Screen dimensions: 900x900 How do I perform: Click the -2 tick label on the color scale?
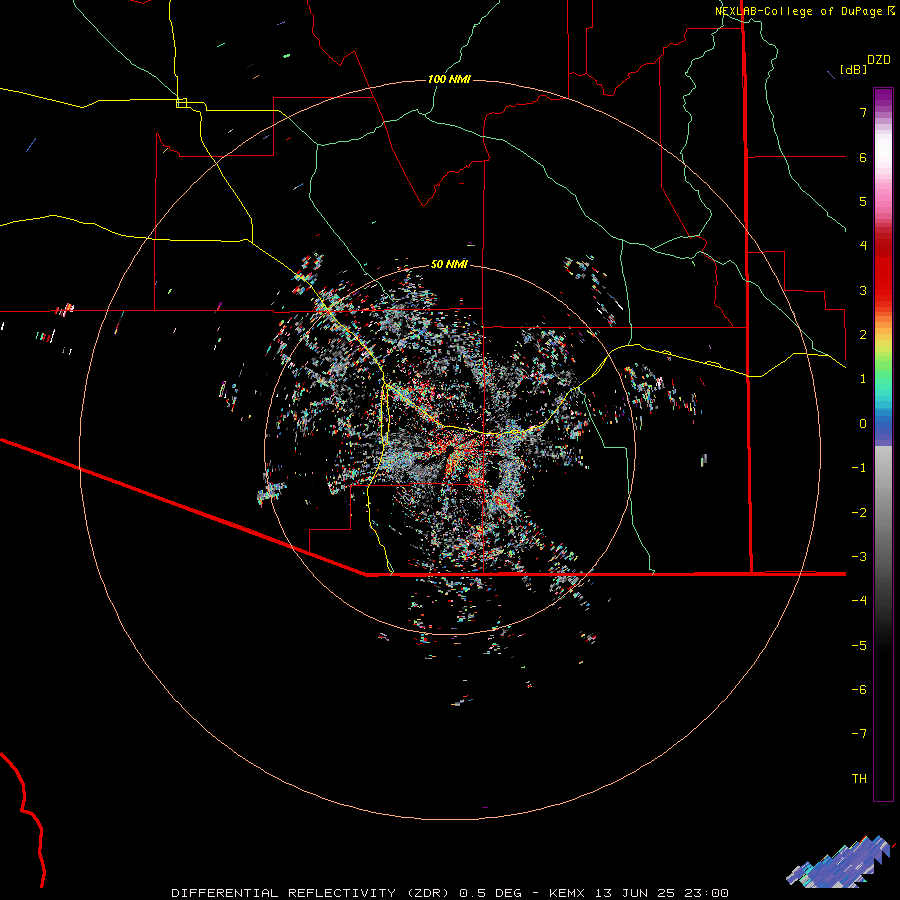coord(859,512)
